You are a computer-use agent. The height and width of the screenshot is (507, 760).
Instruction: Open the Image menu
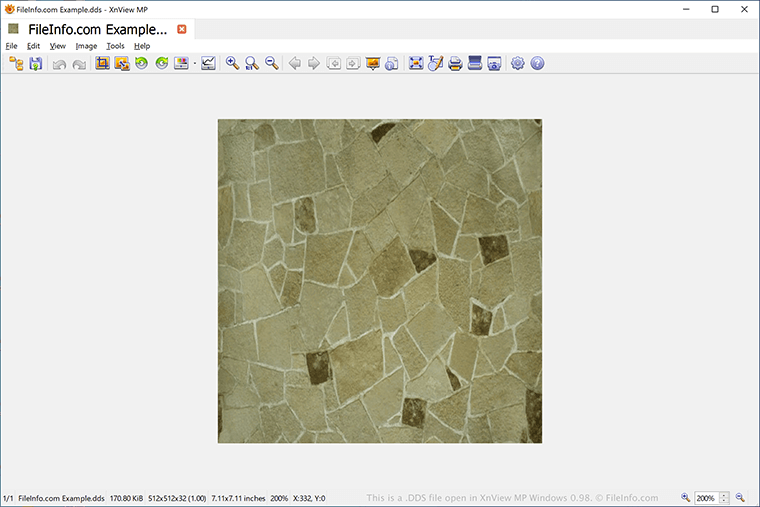point(86,46)
